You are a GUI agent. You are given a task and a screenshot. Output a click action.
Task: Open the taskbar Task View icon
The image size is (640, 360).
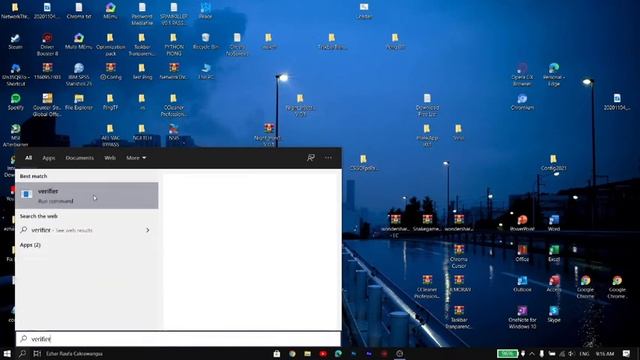(37, 353)
